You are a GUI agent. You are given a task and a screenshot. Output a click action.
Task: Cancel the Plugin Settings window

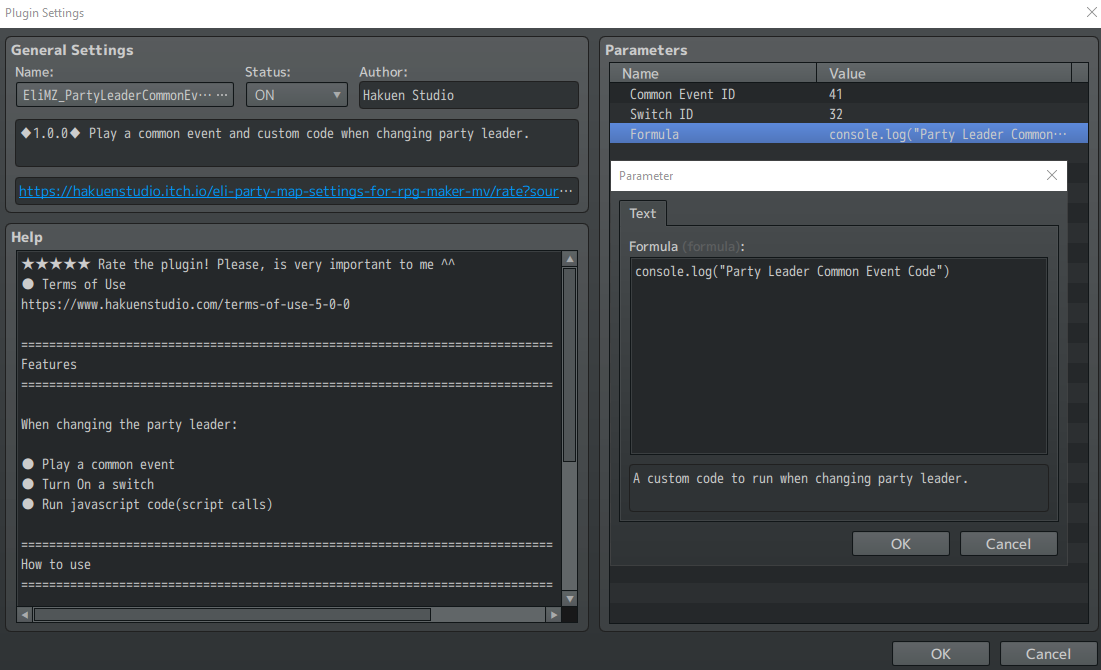(x=1048, y=654)
